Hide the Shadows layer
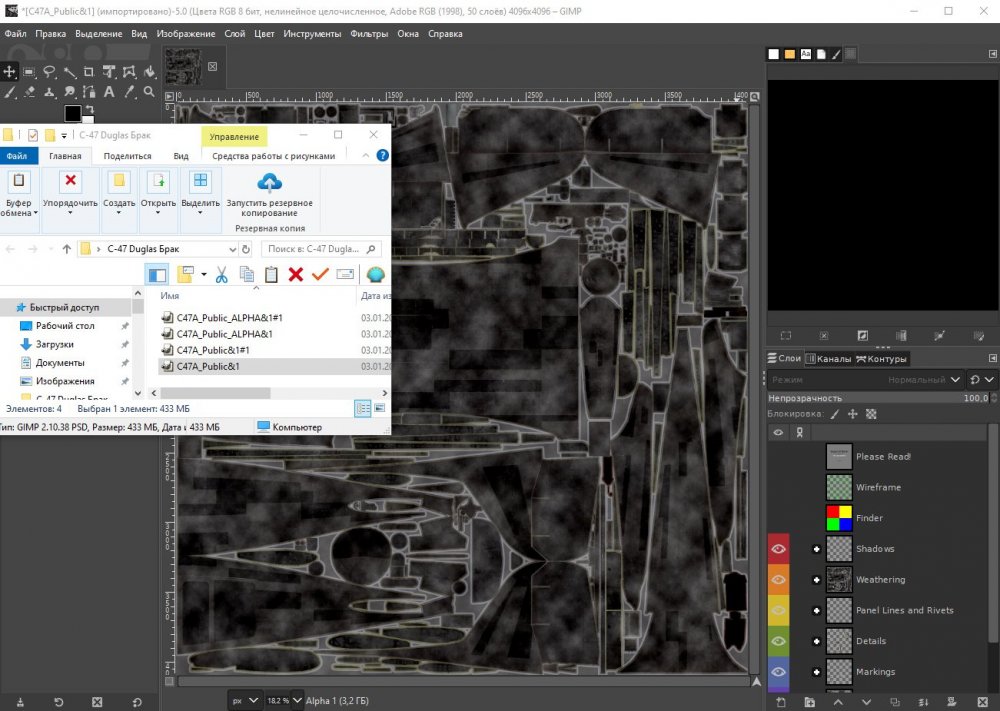Image resolution: width=1000 pixels, height=711 pixels. click(778, 549)
